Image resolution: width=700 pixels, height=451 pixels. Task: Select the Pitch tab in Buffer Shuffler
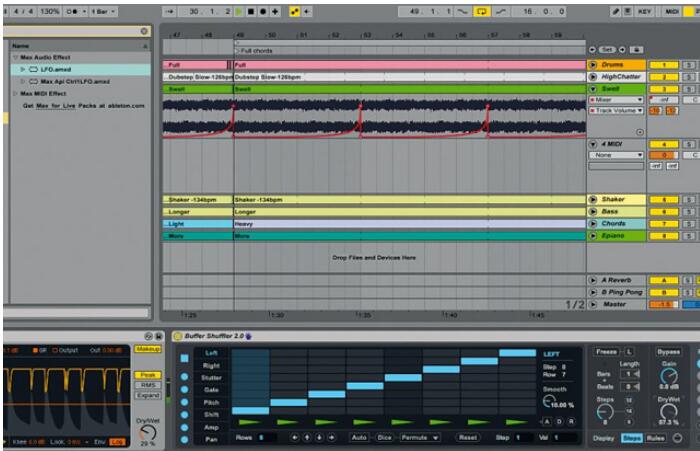tap(211, 402)
